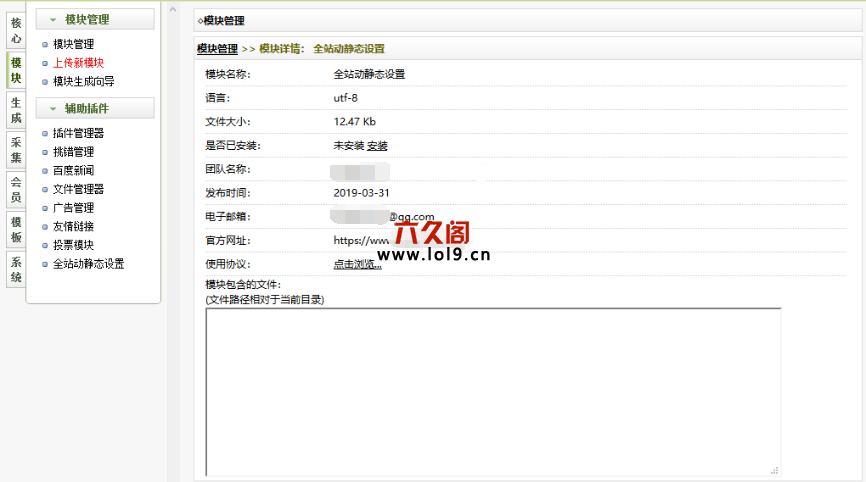Image resolution: width=866 pixels, height=482 pixels.
Task: Collapse the 辅助插件 section header
Action: [x=94, y=108]
